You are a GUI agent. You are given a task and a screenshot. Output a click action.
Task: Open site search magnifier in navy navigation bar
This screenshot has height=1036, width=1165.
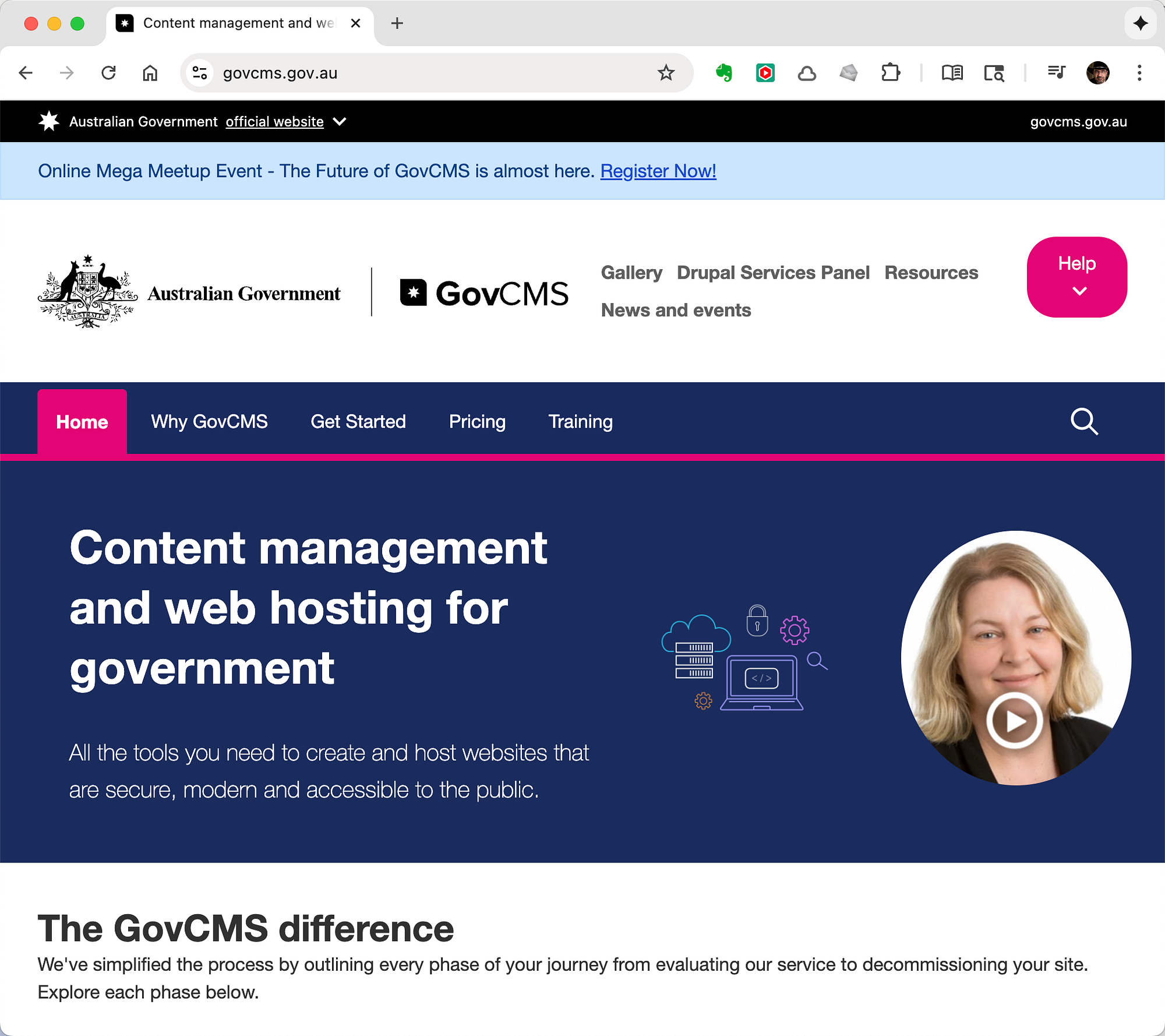1084,421
